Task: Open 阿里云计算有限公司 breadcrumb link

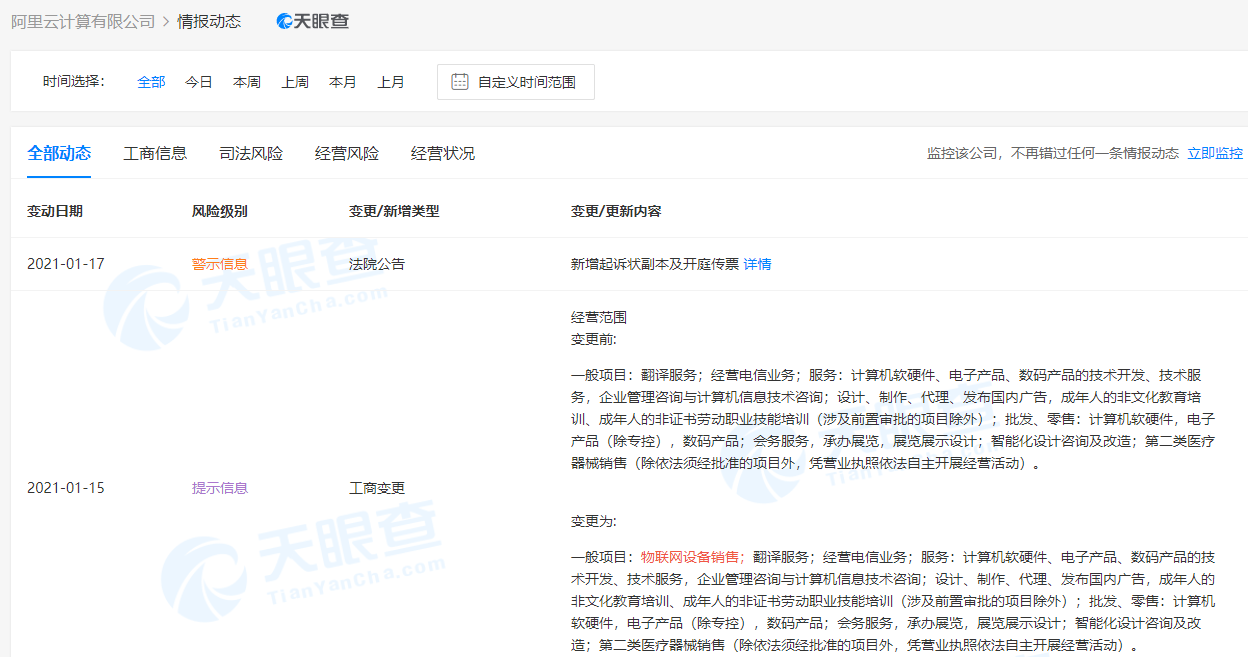Action: 83,21
